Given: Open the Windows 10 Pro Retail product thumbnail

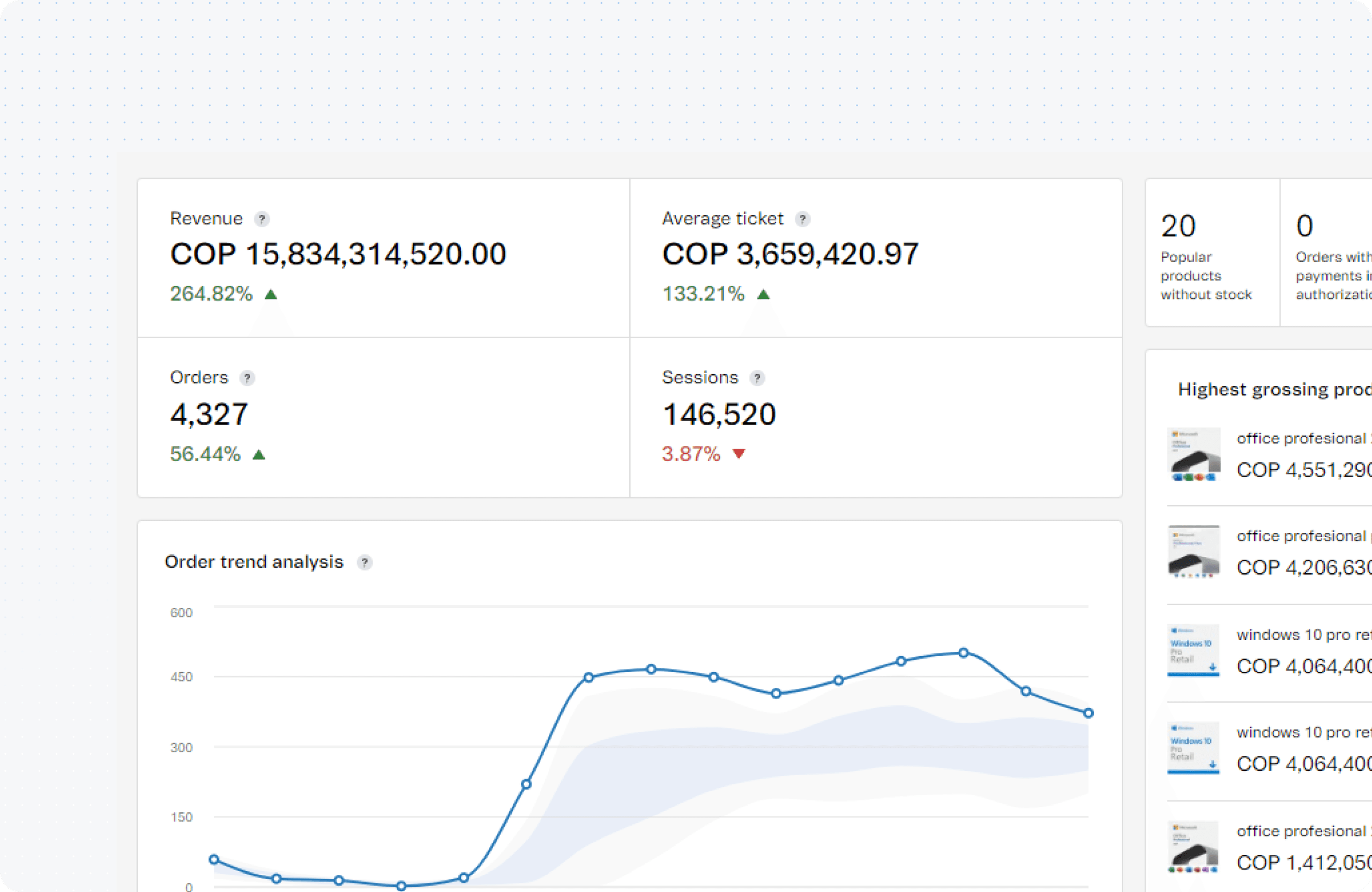Looking at the screenshot, I should click(1194, 650).
